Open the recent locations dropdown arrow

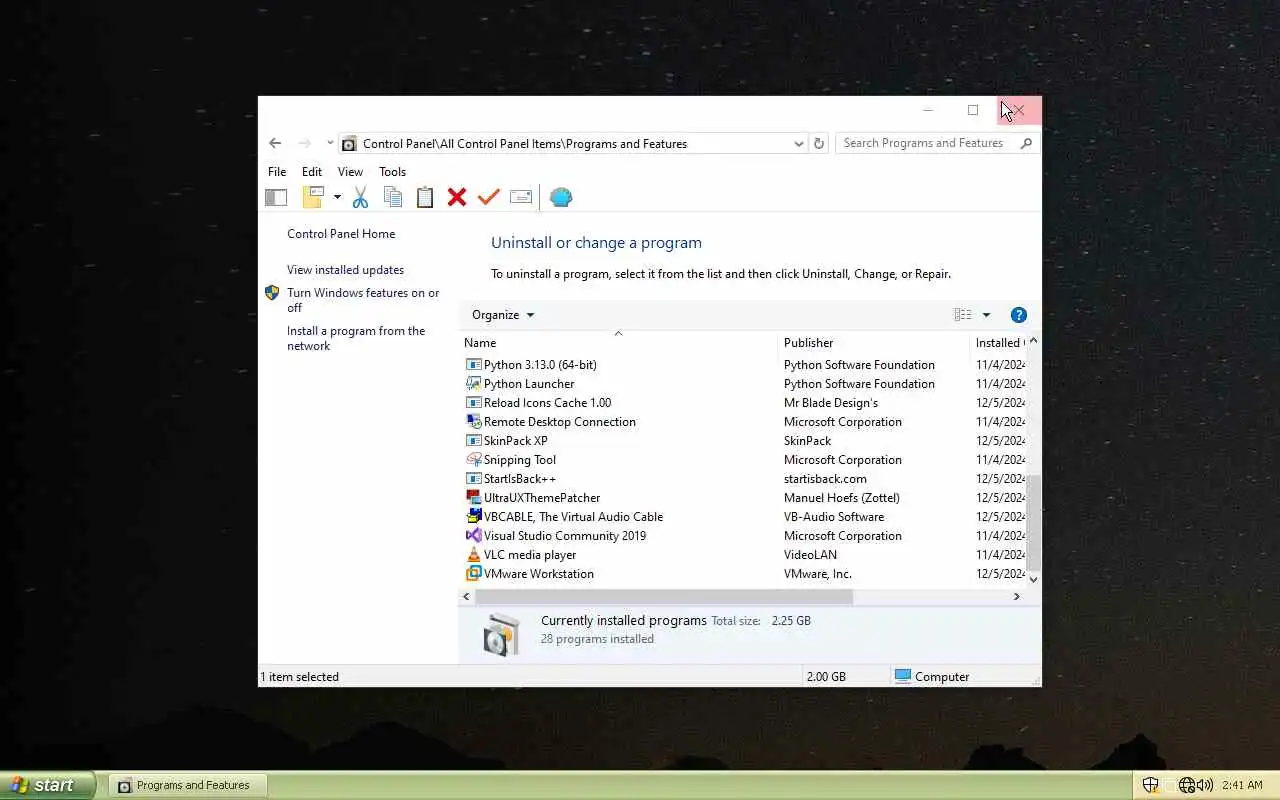330,143
